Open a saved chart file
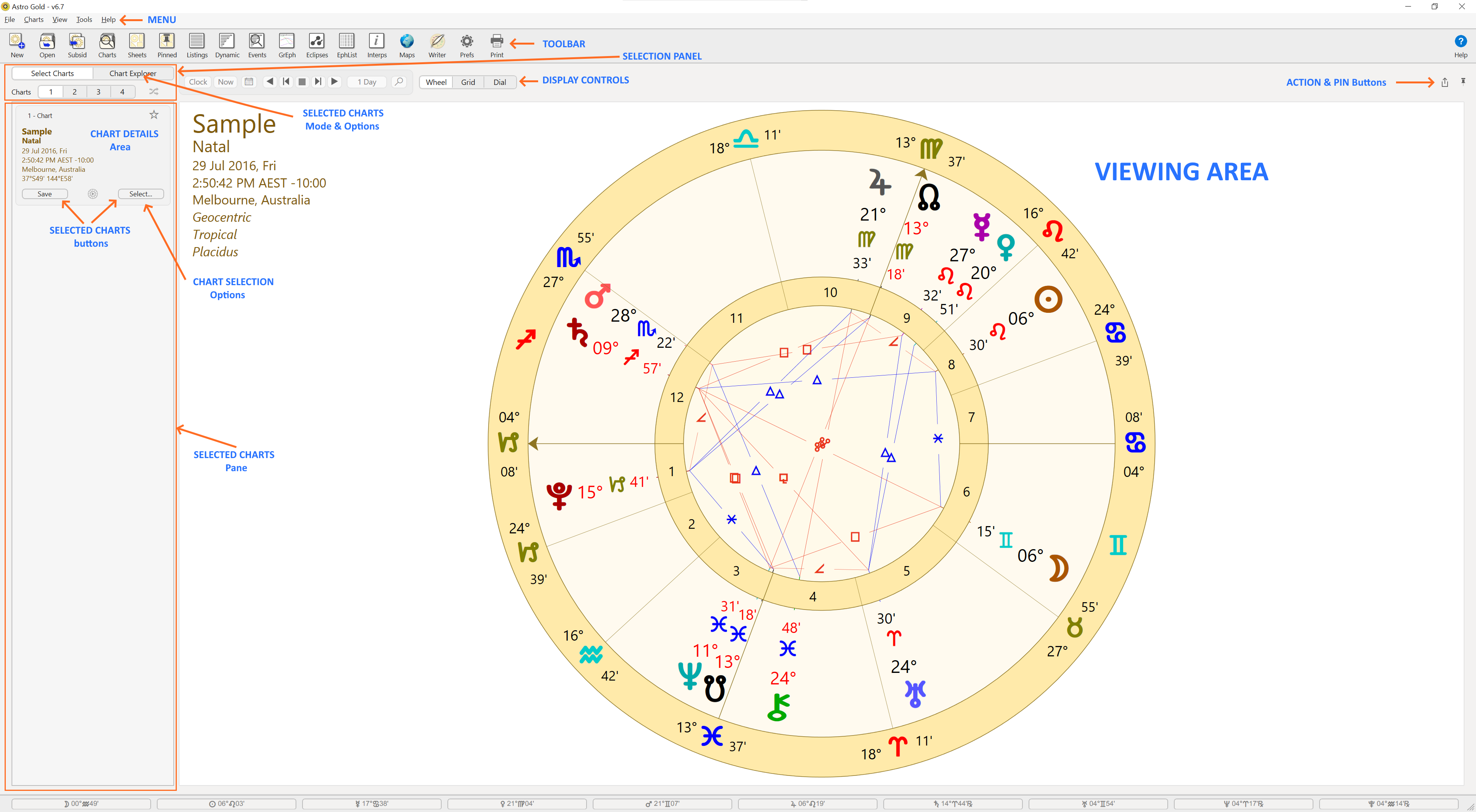 click(x=47, y=45)
